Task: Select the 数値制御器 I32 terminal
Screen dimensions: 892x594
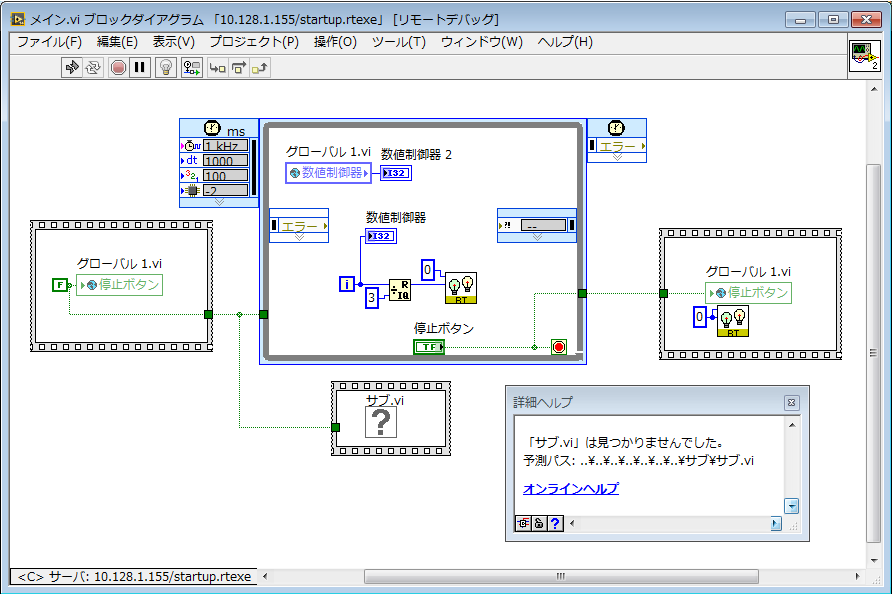Action: click(x=381, y=236)
